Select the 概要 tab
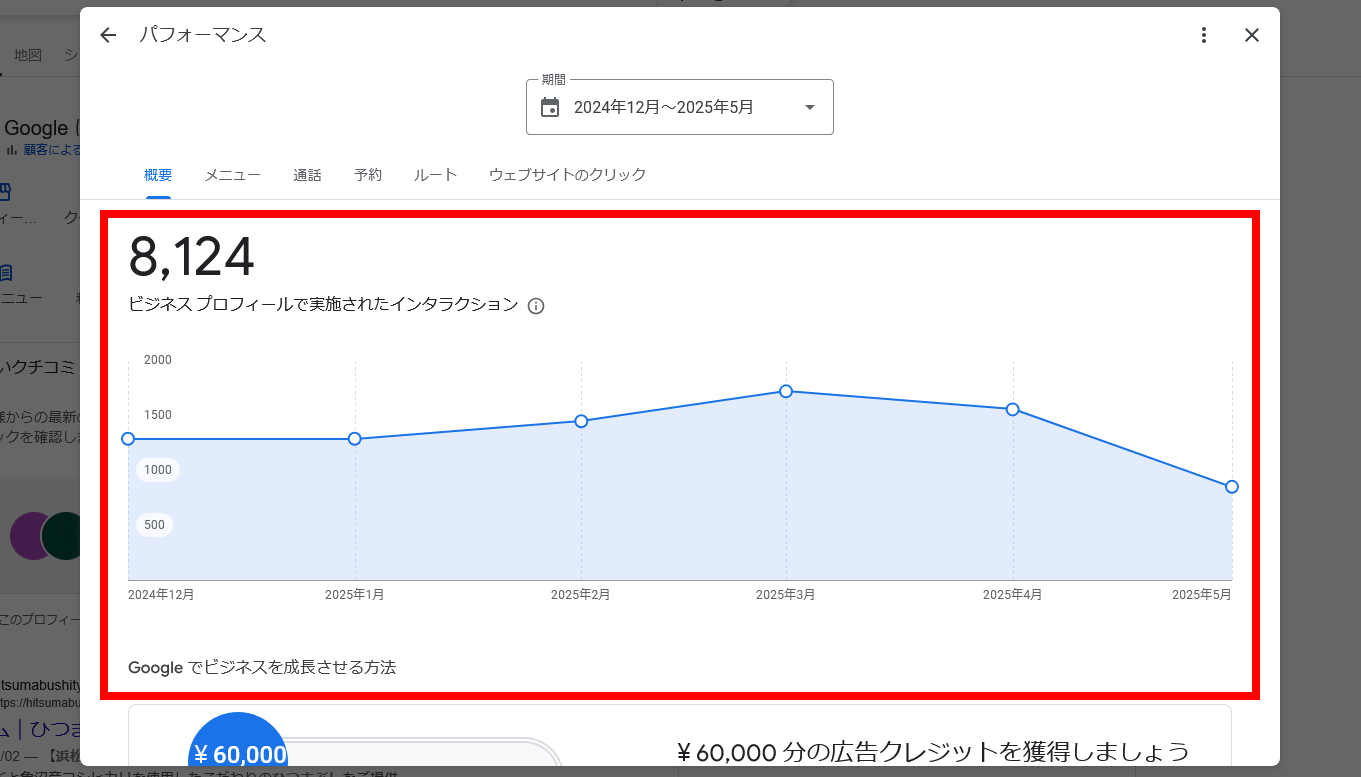Screen dimensions: 1361x777 (x=158, y=175)
